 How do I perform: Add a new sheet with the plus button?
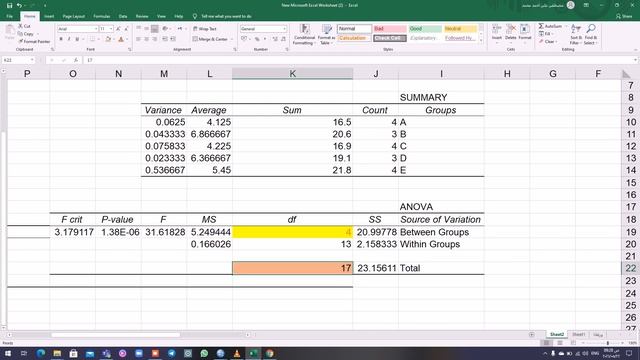[531, 334]
